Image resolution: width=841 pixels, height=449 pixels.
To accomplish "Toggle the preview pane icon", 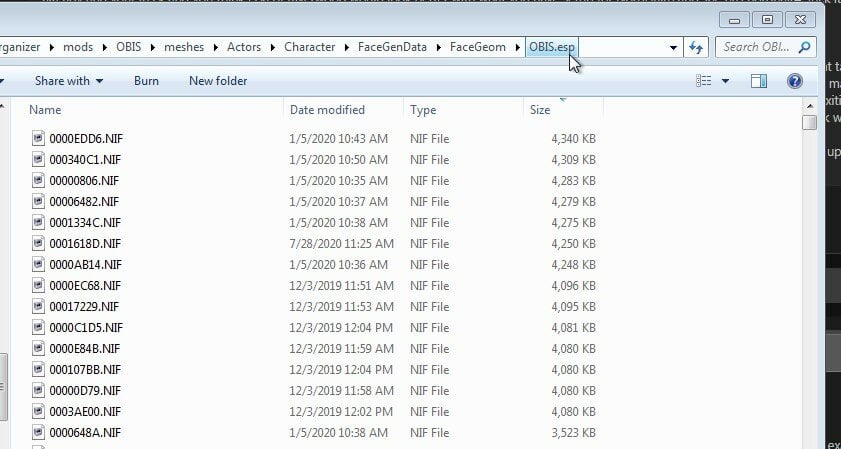I will [758, 81].
